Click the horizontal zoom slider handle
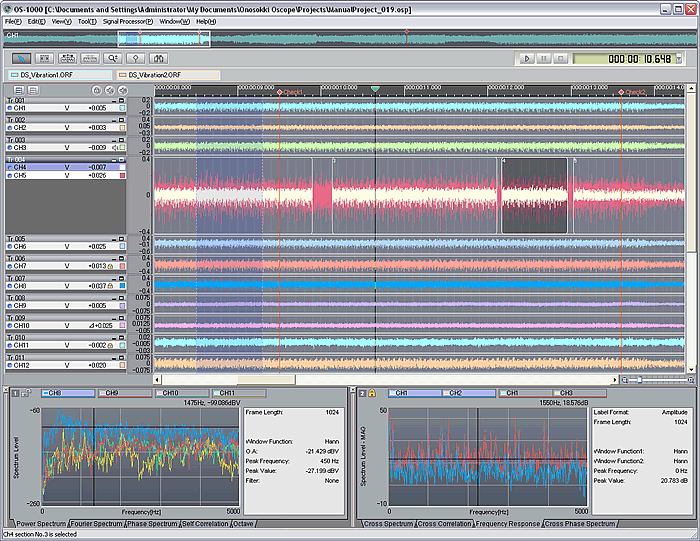This screenshot has height=541, width=700. coord(640,380)
